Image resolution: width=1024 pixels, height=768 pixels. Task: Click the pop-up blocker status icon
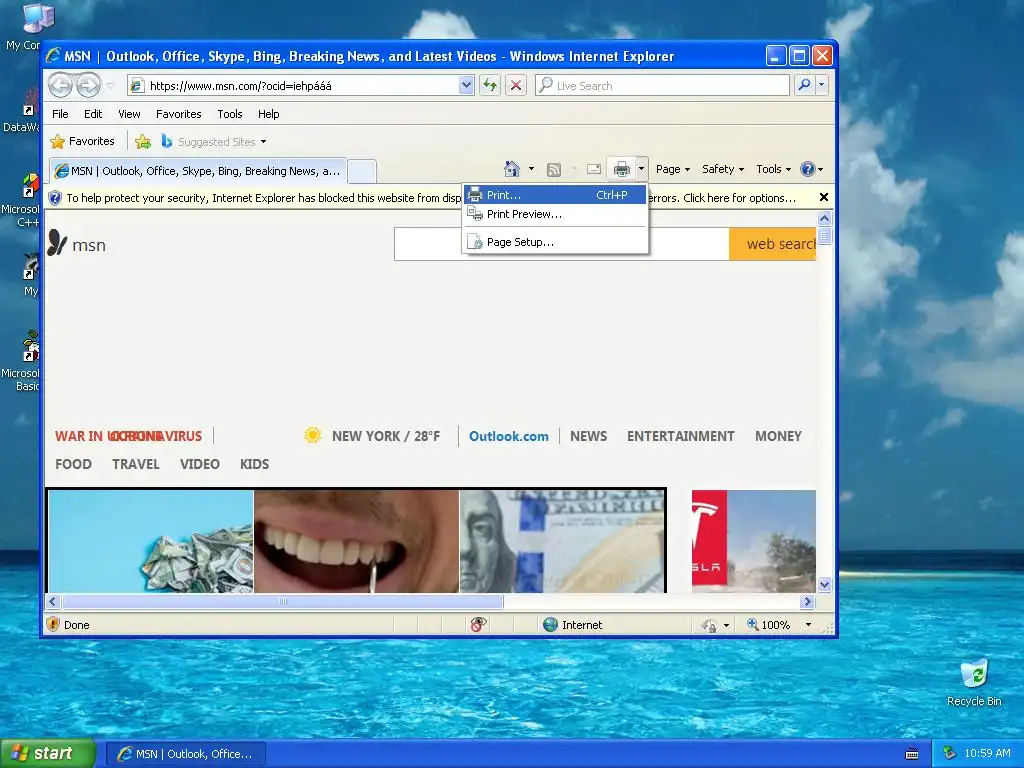coord(478,624)
